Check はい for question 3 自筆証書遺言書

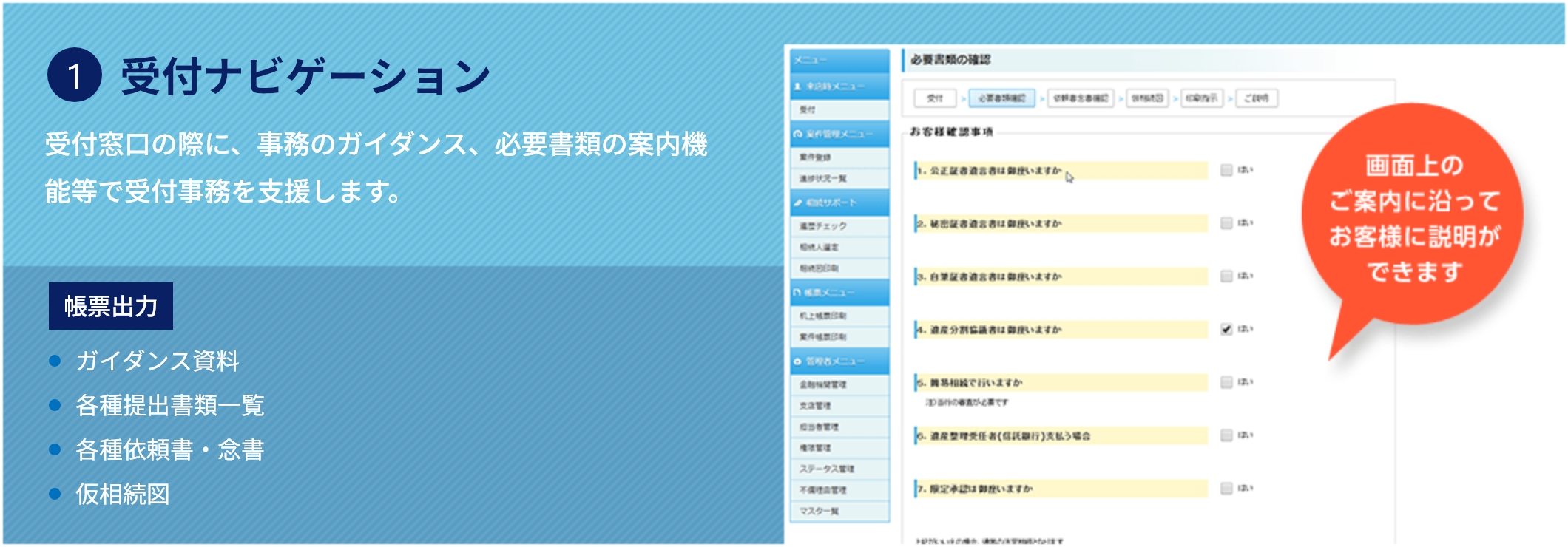tap(1226, 276)
